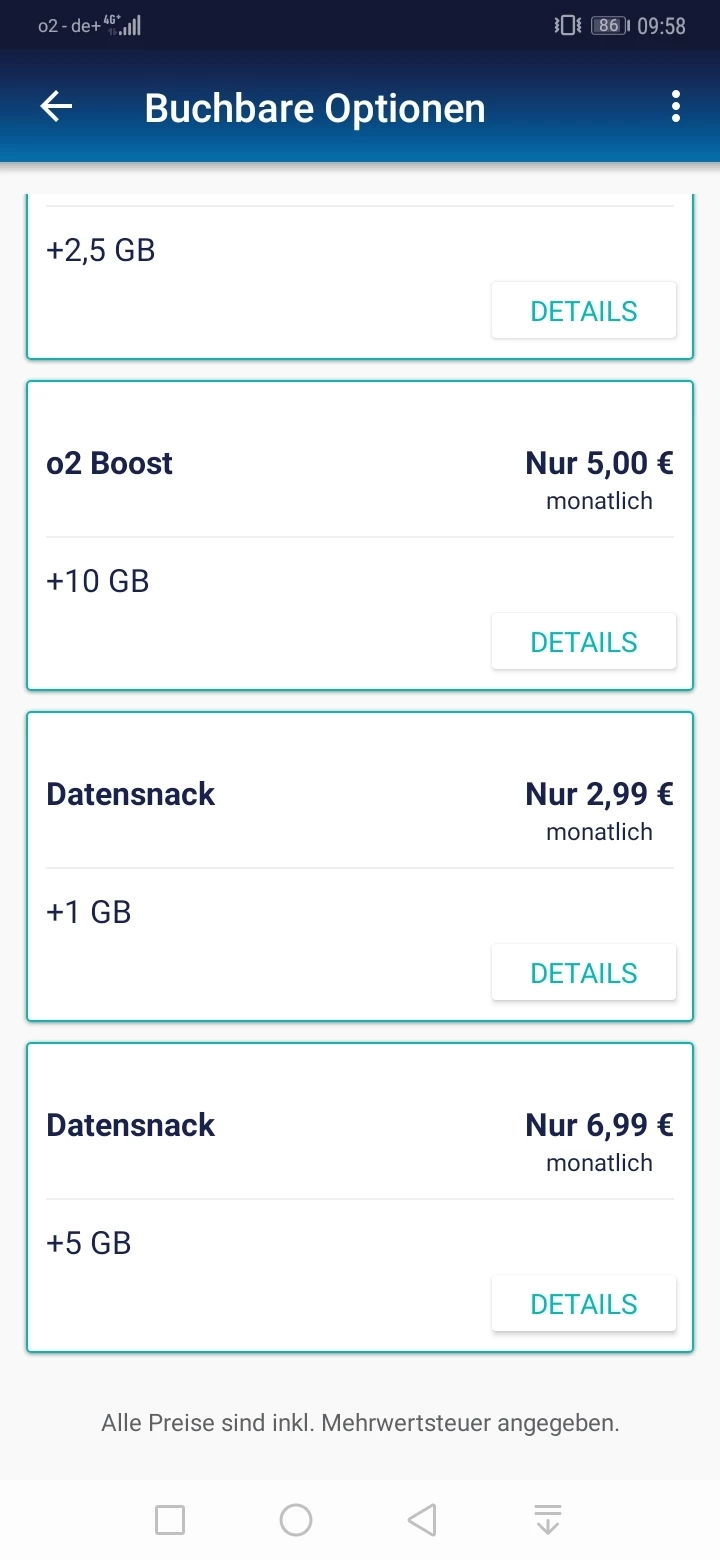720x1560 pixels.
Task: Tap the Nur 2,99 € price
Action: click(599, 794)
